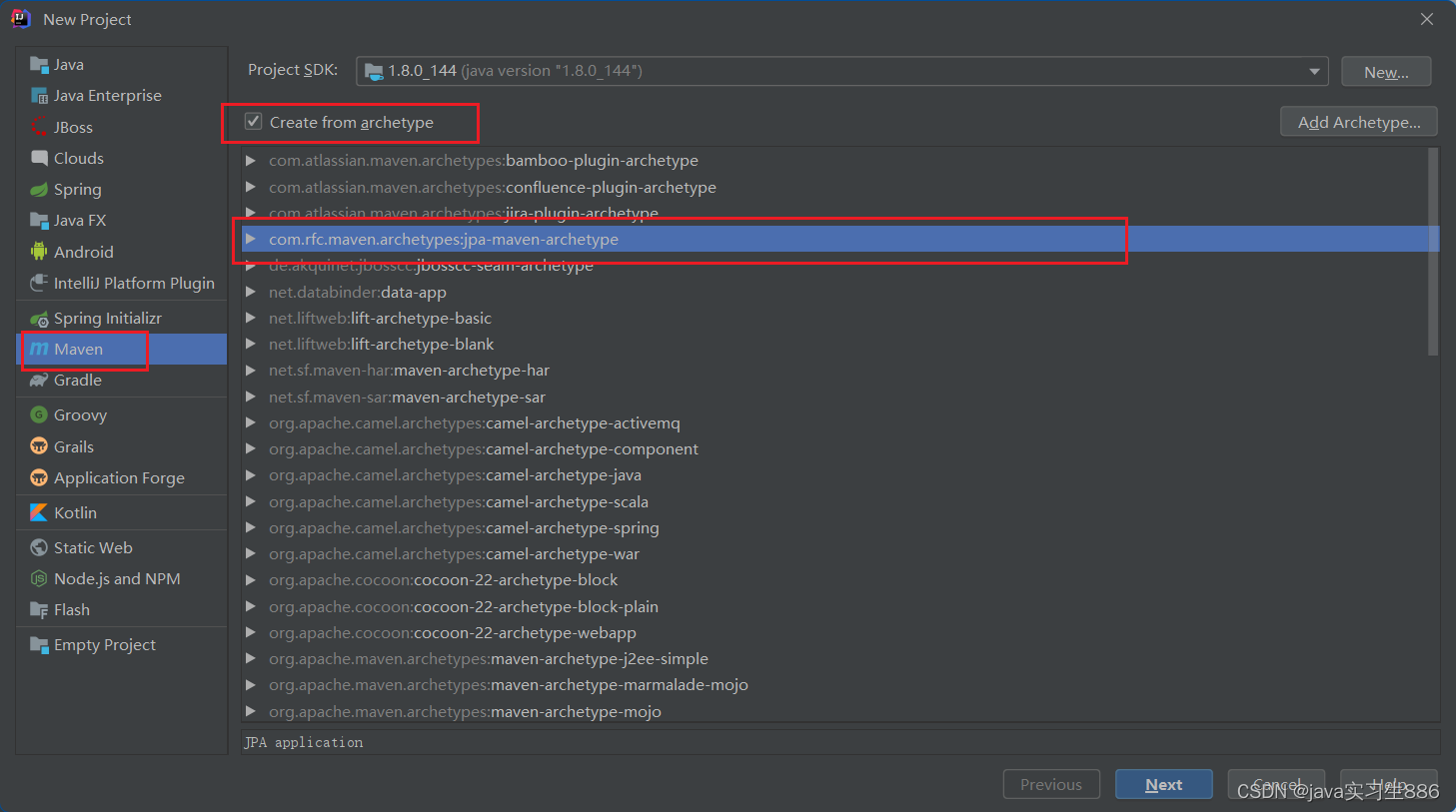Click the Previous button
Image resolution: width=1456 pixels, height=812 pixels.
[1051, 784]
